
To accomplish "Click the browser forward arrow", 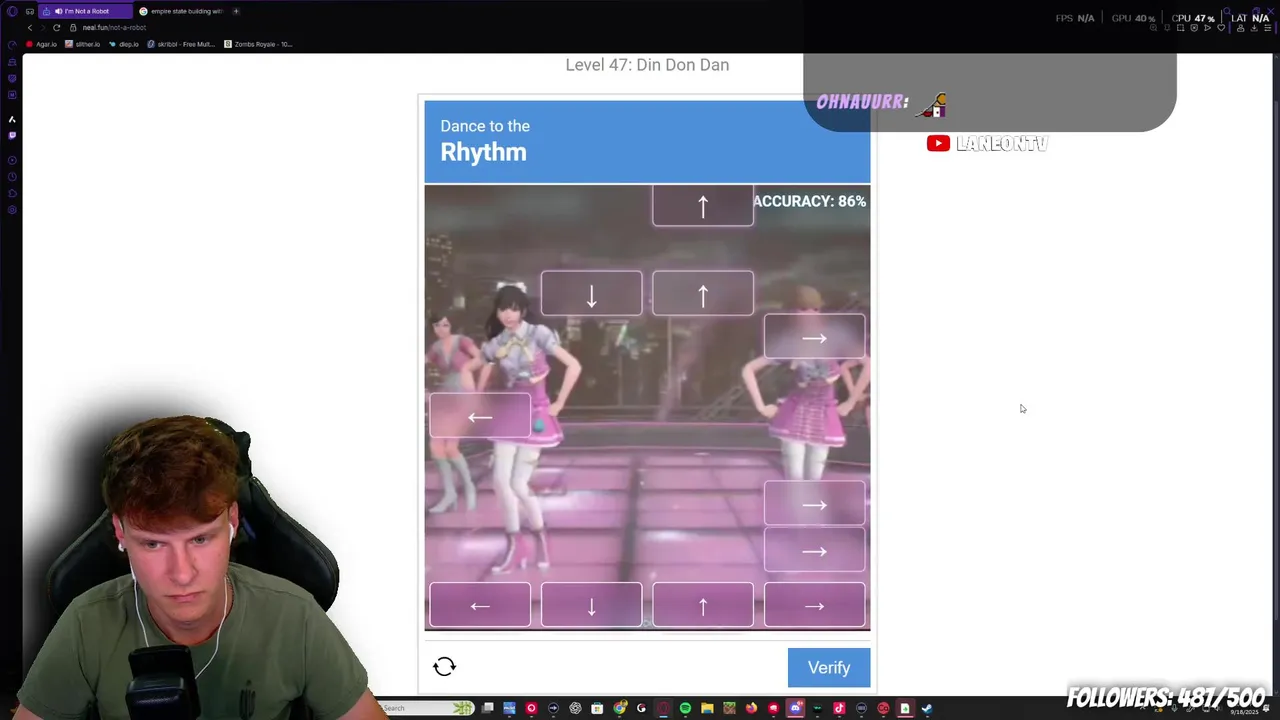I will [x=43, y=27].
